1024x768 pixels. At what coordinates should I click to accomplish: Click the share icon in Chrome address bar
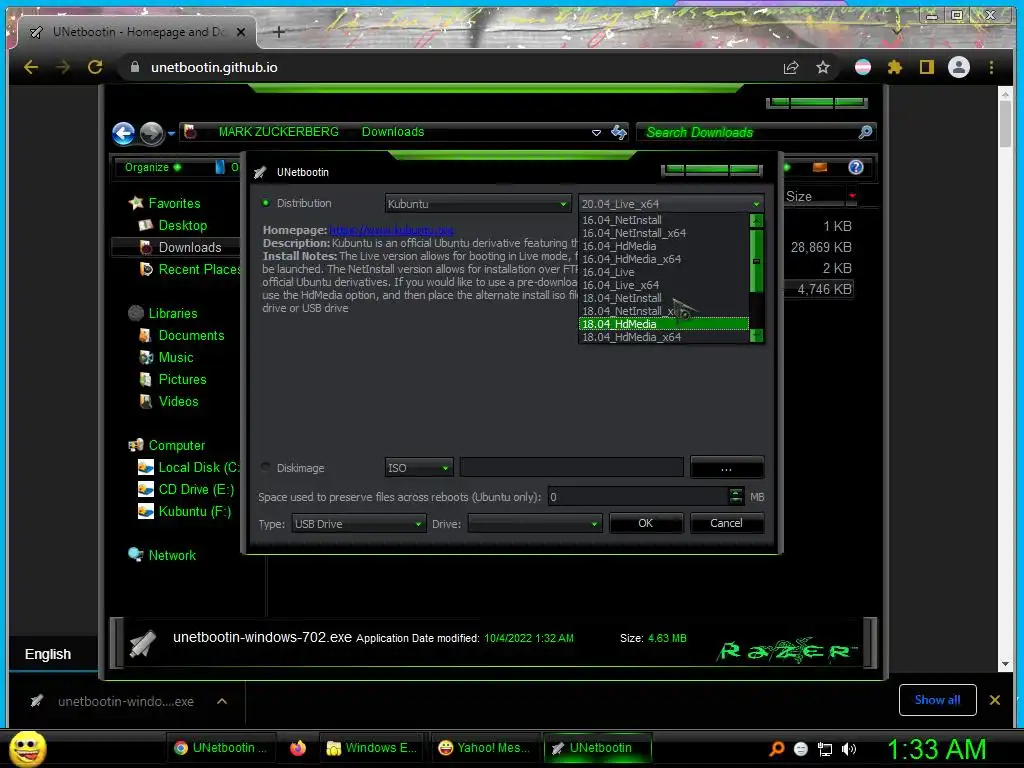click(x=791, y=67)
